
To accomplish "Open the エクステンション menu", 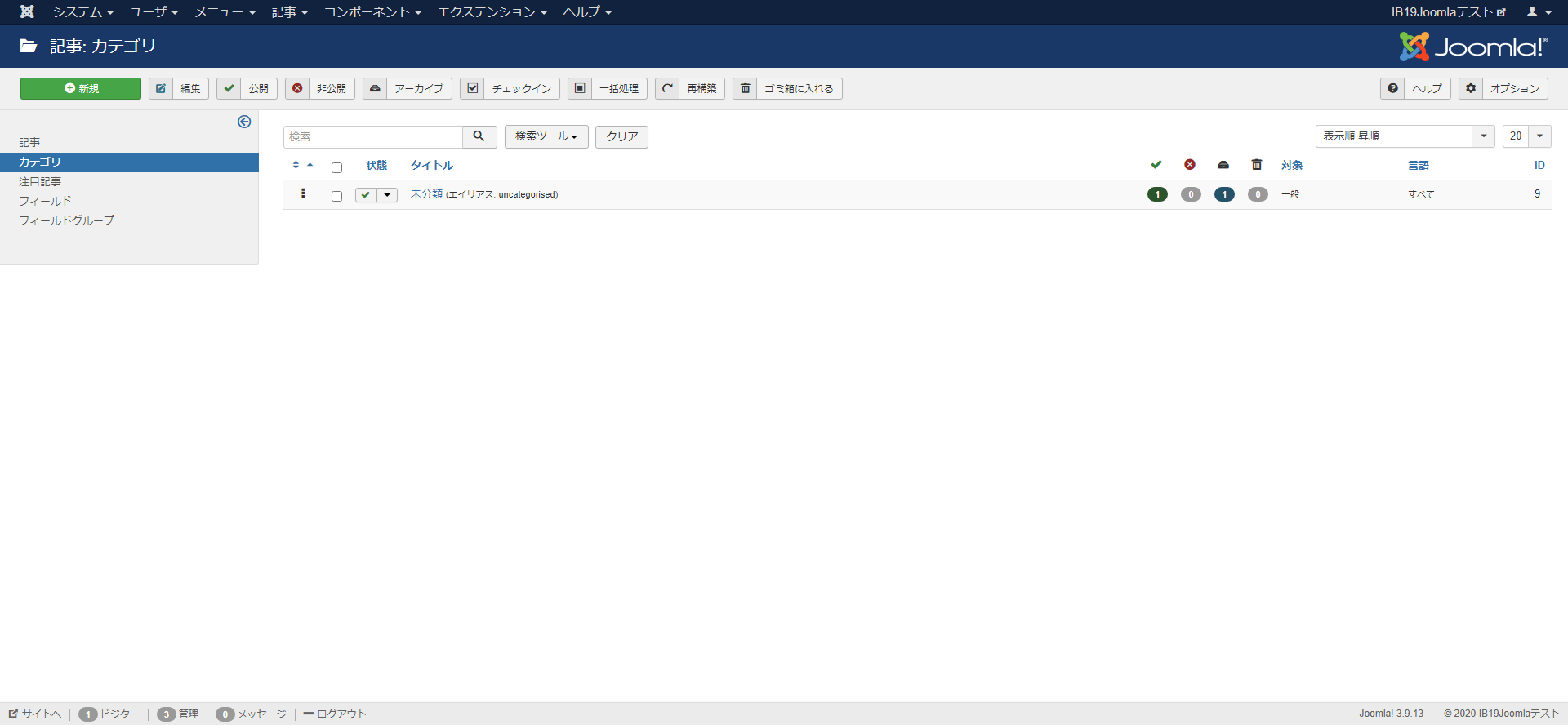I will click(x=492, y=11).
